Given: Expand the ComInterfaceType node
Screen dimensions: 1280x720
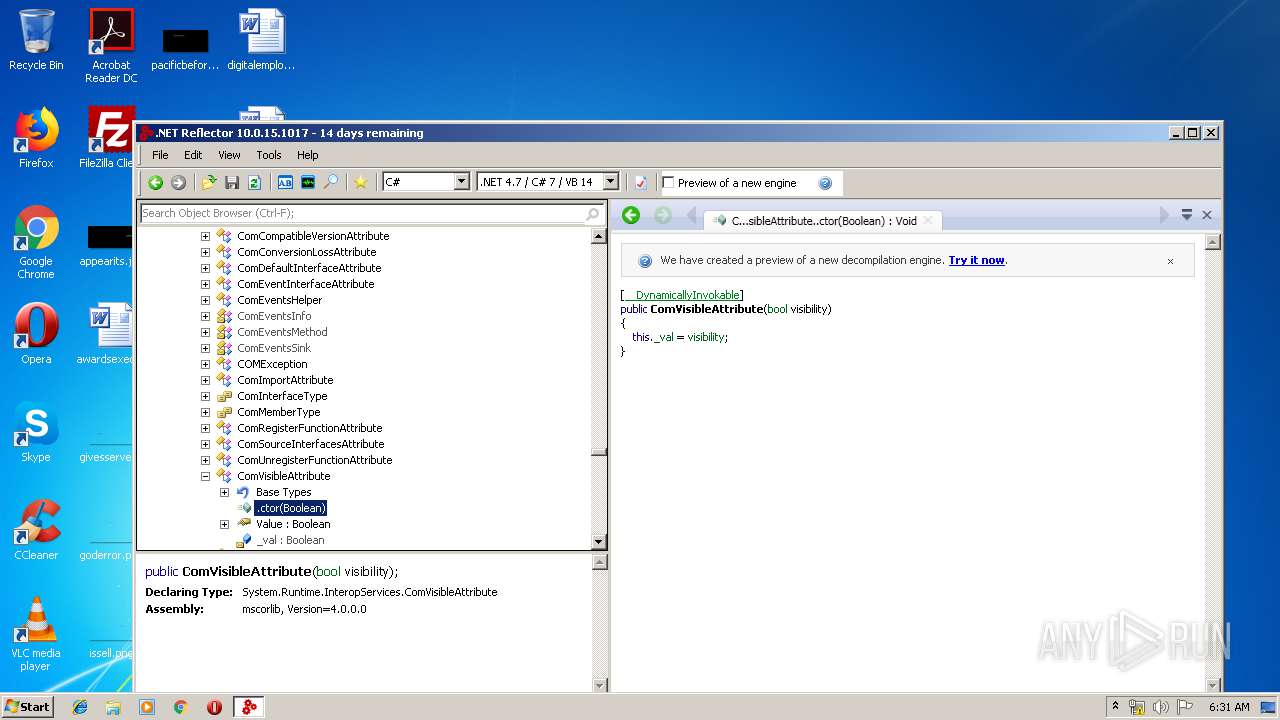Looking at the screenshot, I should pyautogui.click(x=205, y=396).
